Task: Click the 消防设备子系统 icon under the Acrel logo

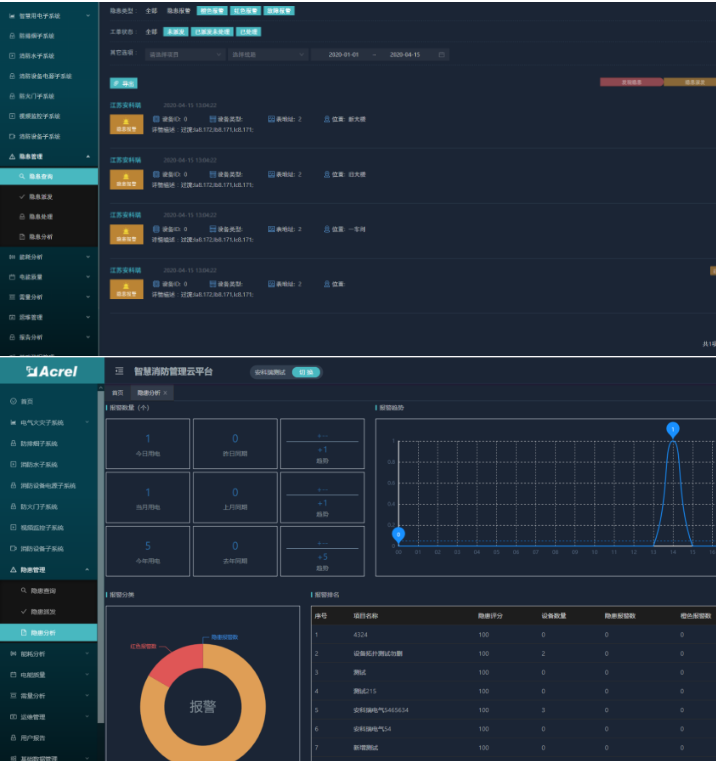Action: tap(13, 548)
